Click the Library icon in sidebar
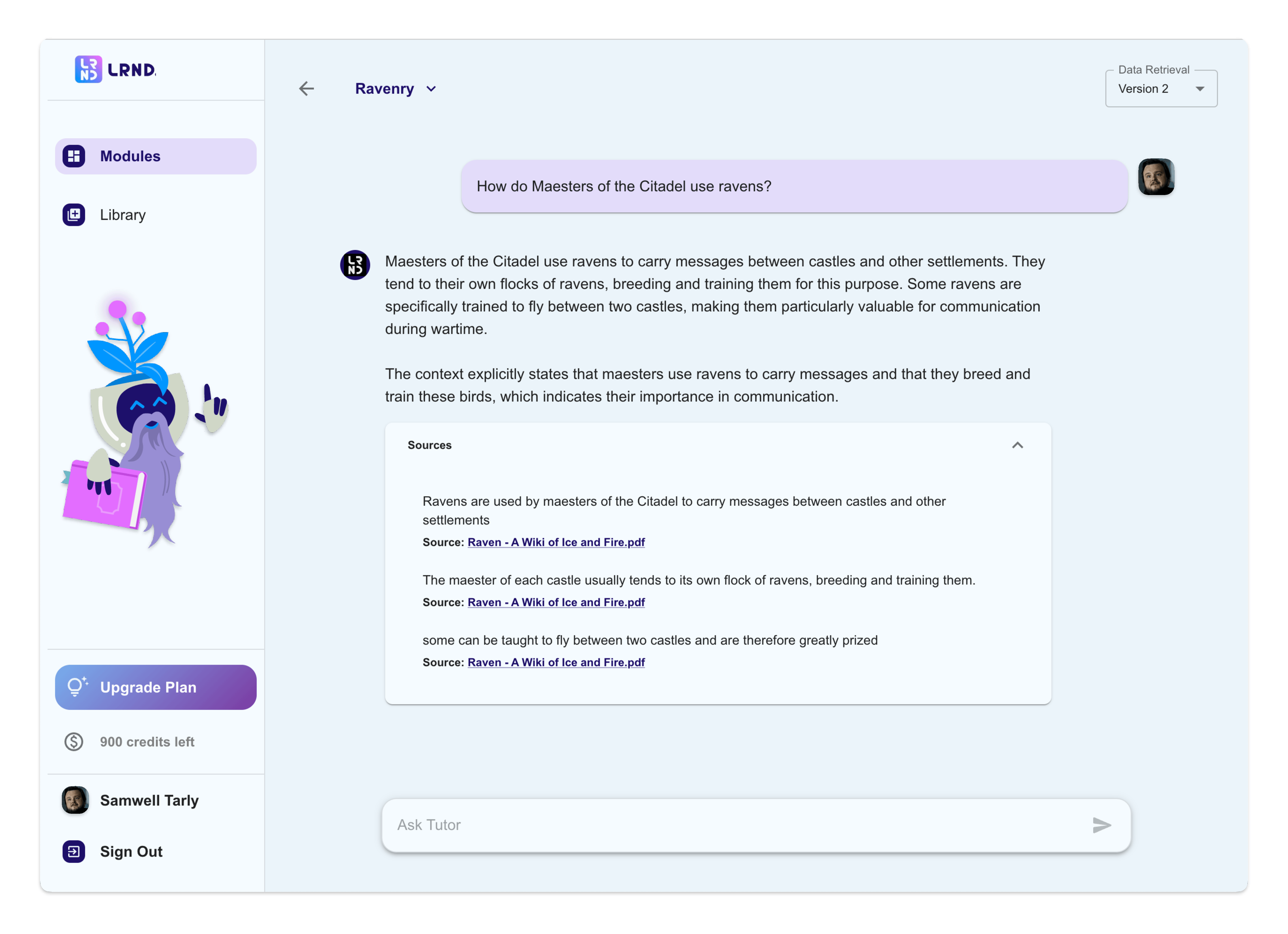The width and height of the screenshot is (1288, 934). (74, 215)
